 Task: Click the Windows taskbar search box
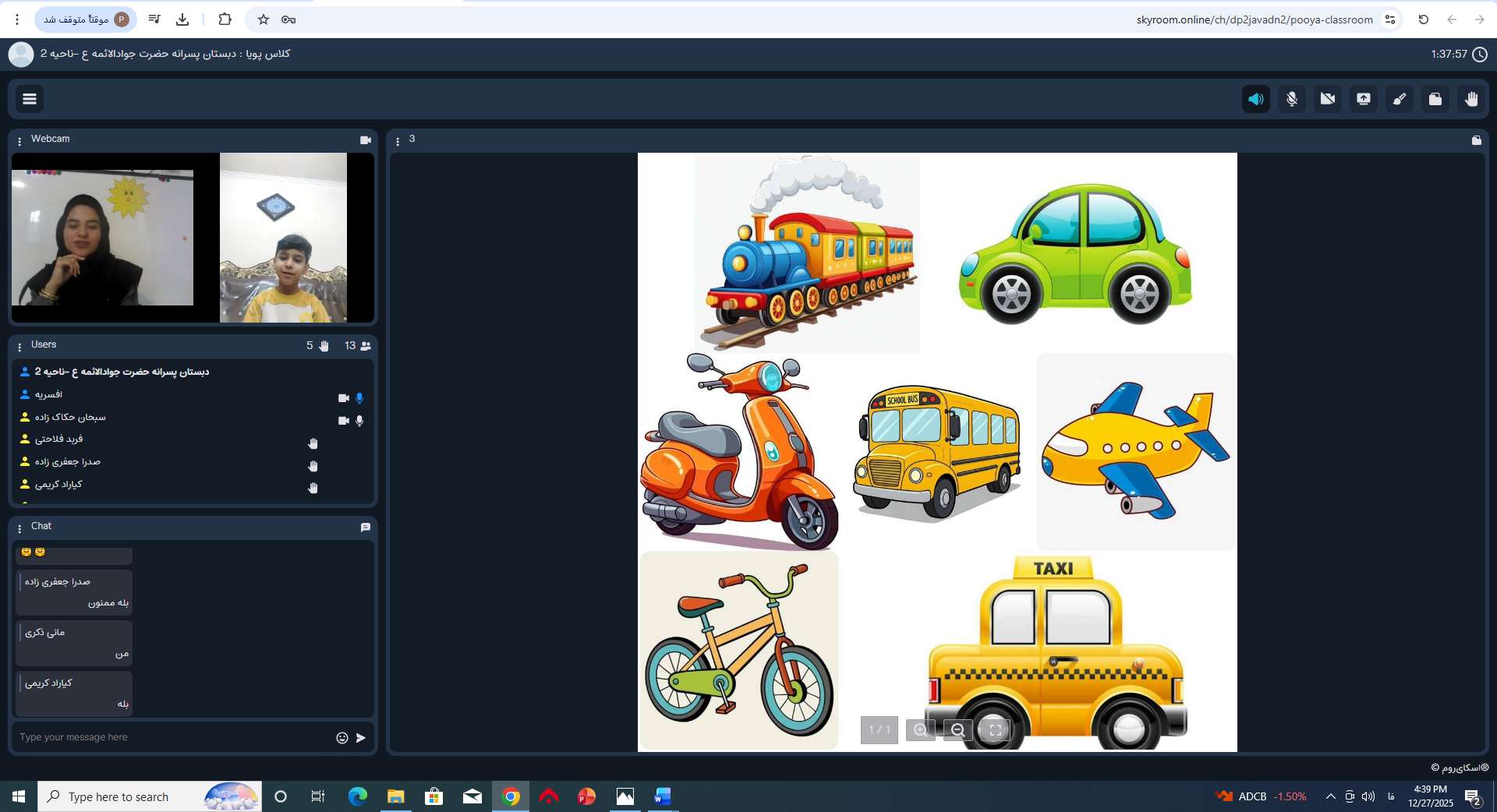pyautogui.click(x=150, y=796)
